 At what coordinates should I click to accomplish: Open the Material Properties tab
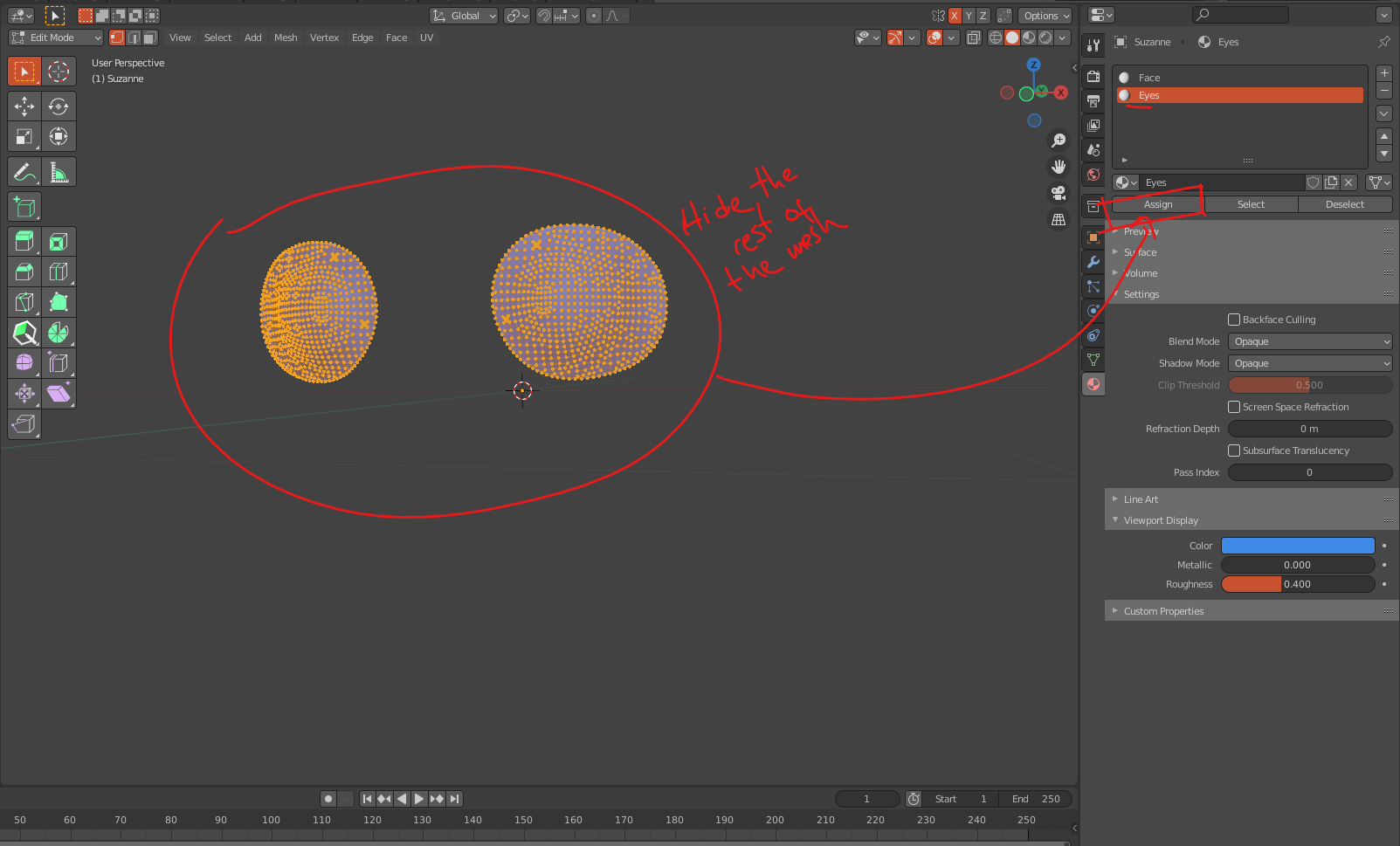1093,384
